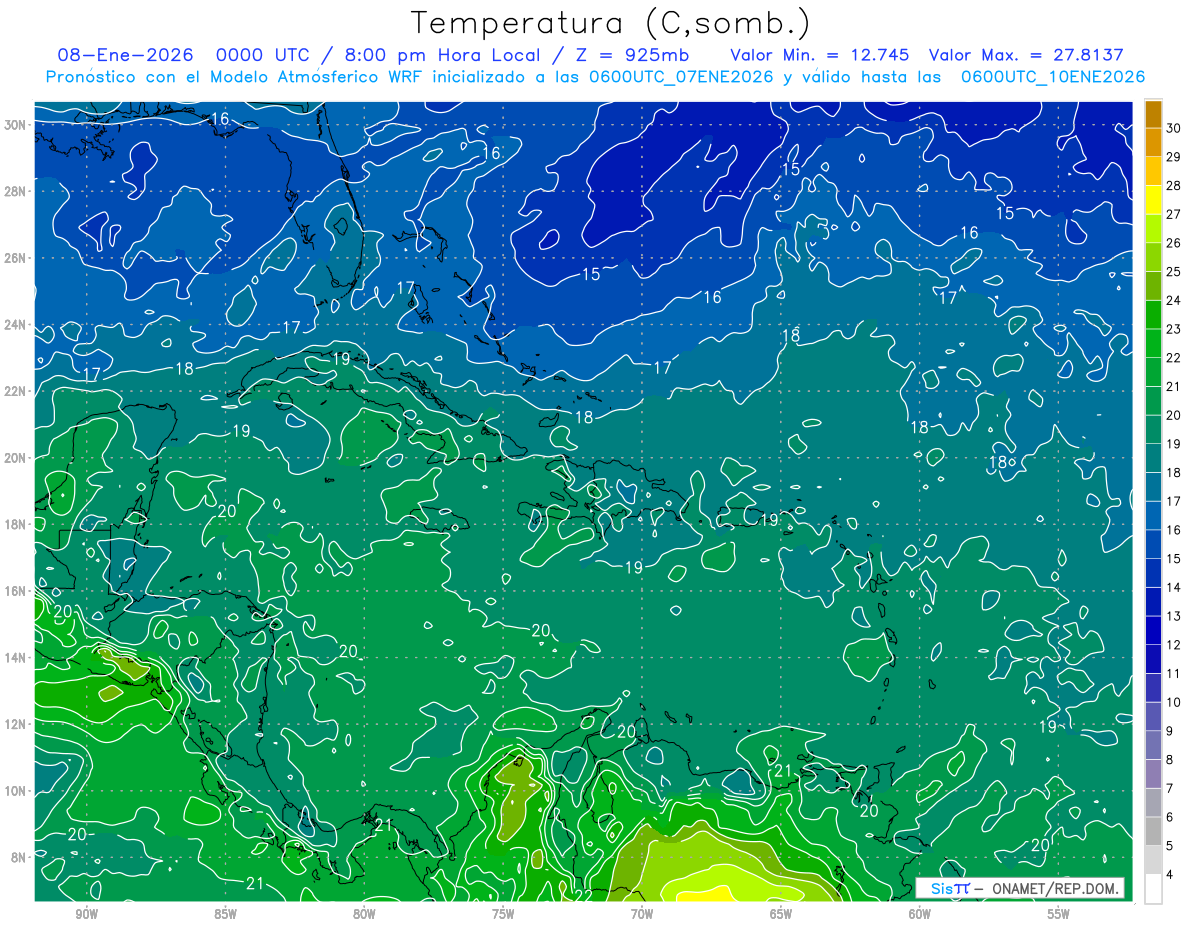Click the color-scale label 12

click(1173, 645)
